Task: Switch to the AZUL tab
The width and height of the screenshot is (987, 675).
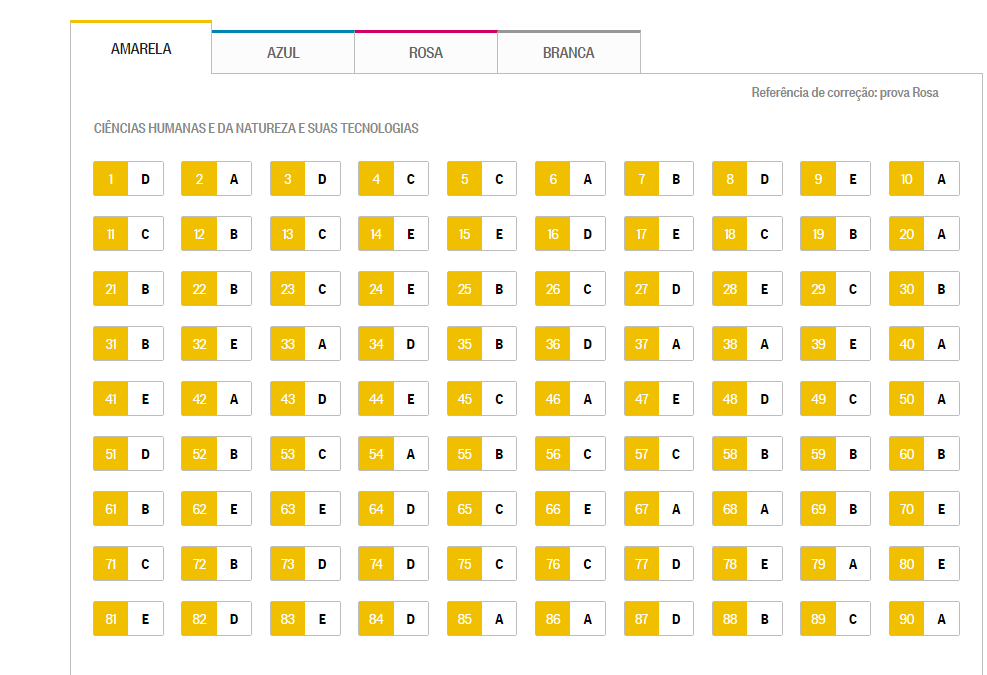Action: tap(283, 52)
